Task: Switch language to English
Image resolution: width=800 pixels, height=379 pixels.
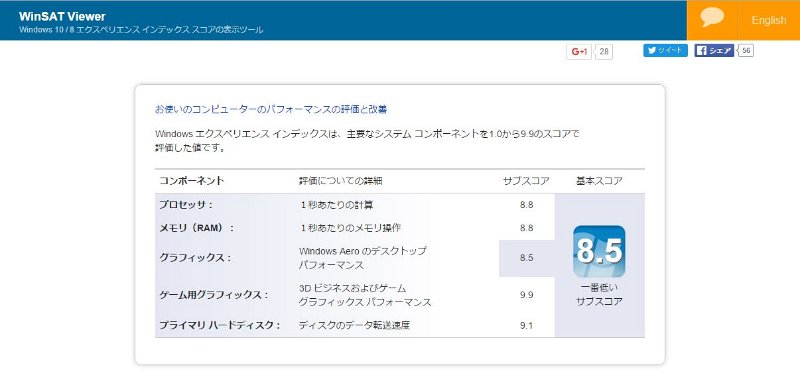Action: (768, 20)
